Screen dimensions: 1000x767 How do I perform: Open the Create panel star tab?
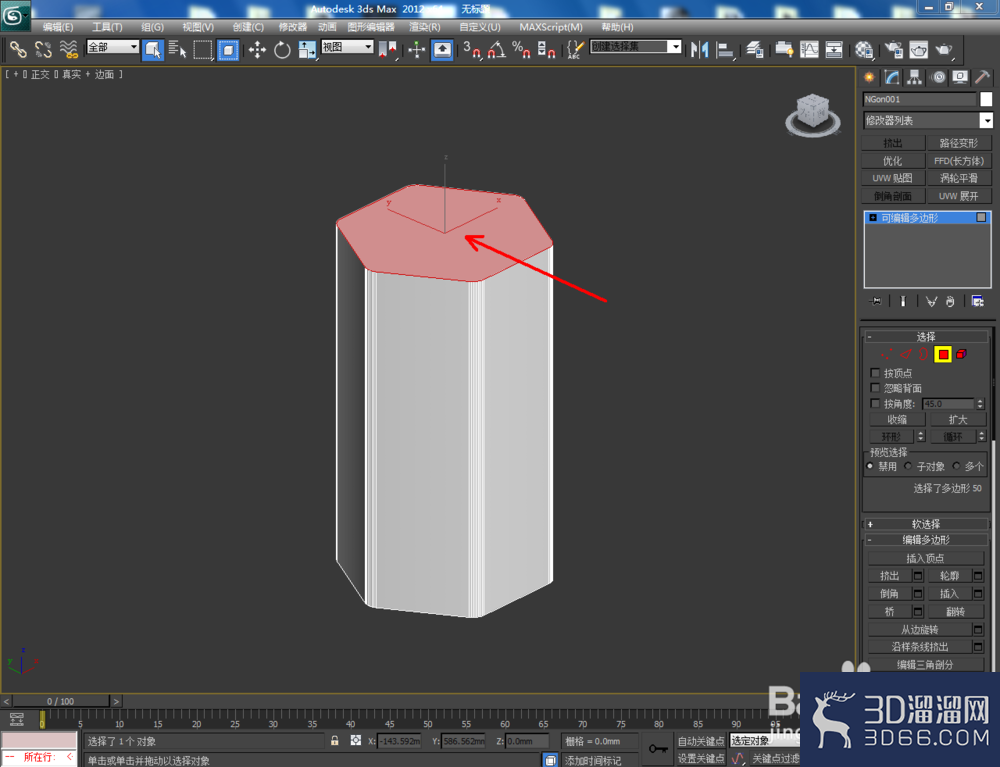pos(869,77)
